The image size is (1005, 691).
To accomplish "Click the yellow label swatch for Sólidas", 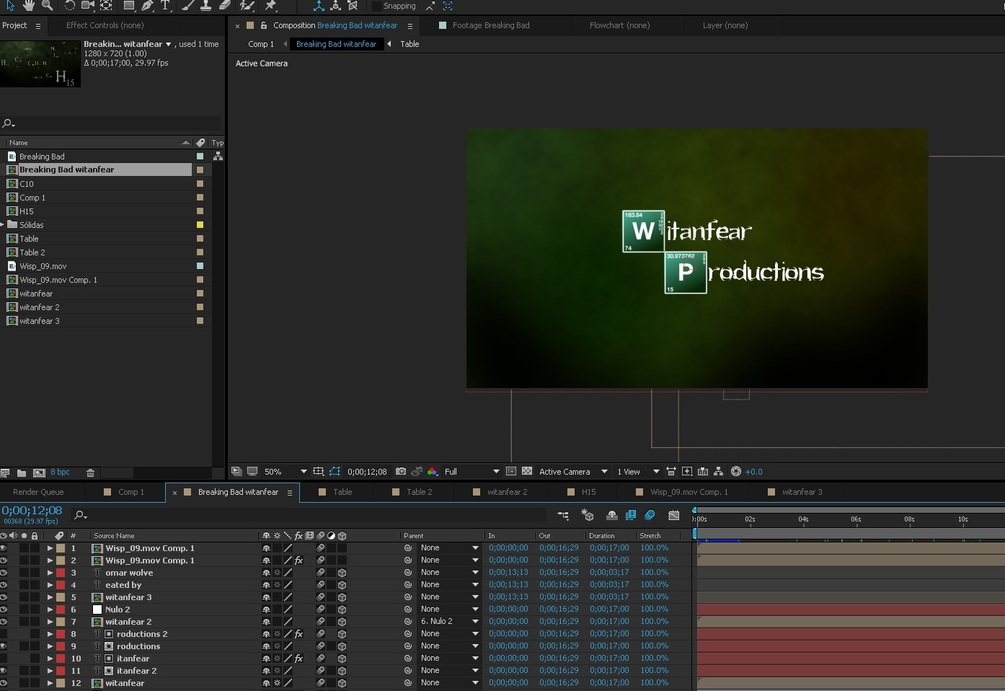I will click(x=200, y=225).
